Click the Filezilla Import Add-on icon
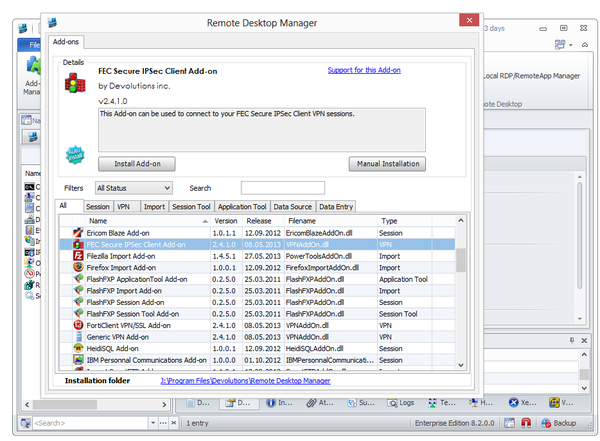 tap(78, 256)
